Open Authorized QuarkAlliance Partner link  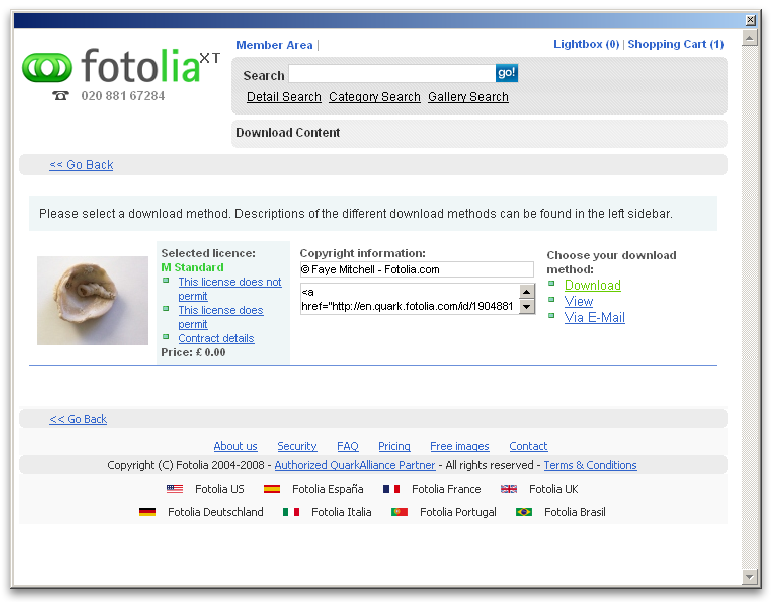point(355,465)
